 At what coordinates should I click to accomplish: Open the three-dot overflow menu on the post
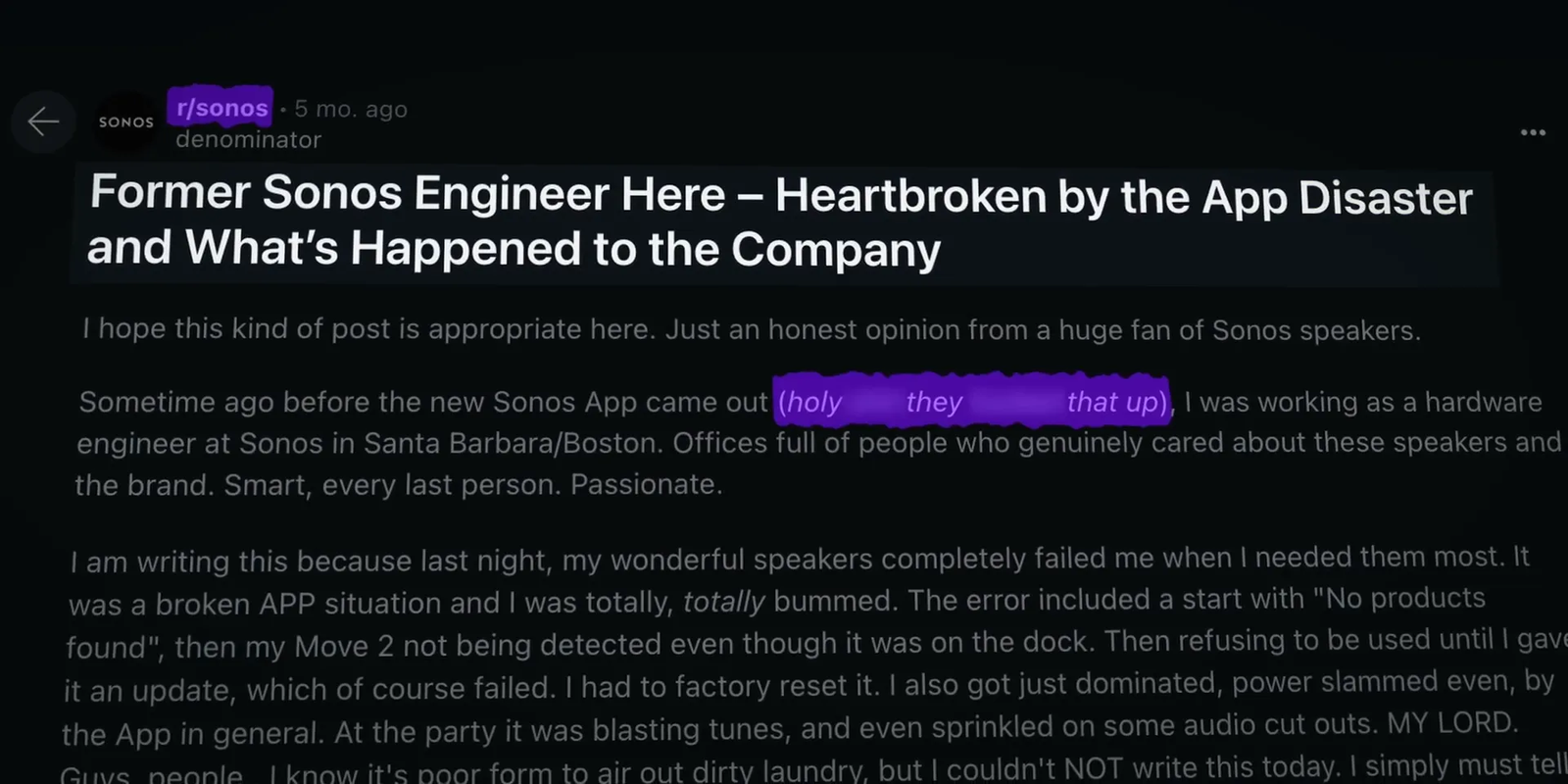coord(1531,131)
